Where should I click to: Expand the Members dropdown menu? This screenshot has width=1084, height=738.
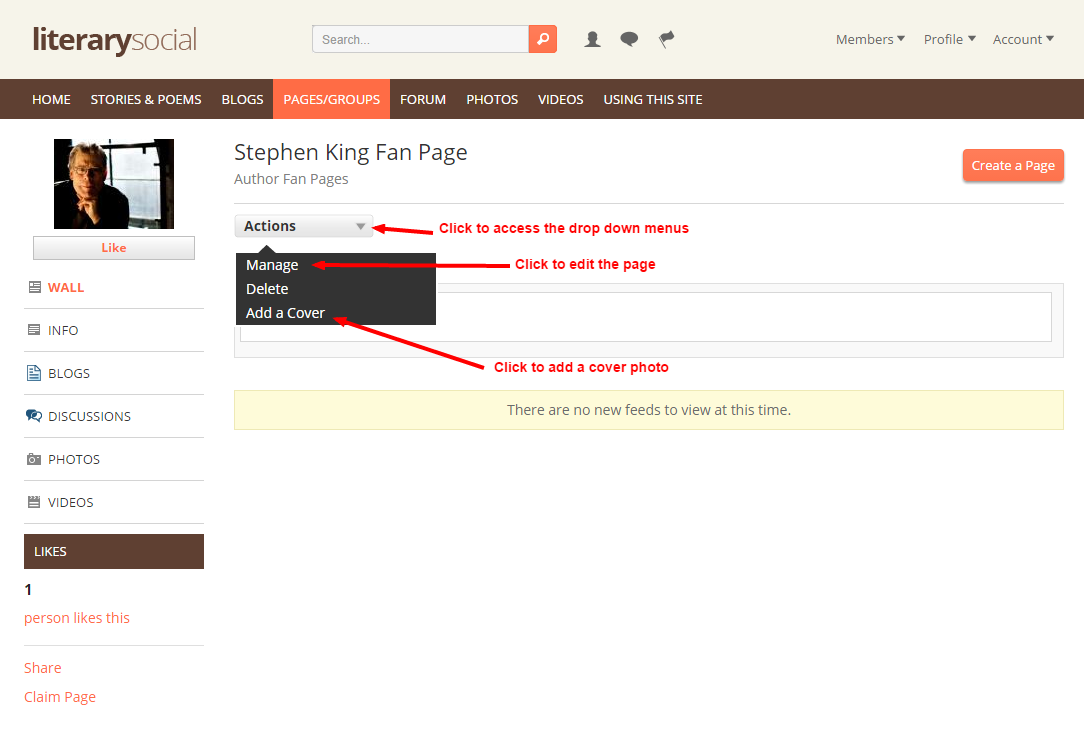[870, 39]
